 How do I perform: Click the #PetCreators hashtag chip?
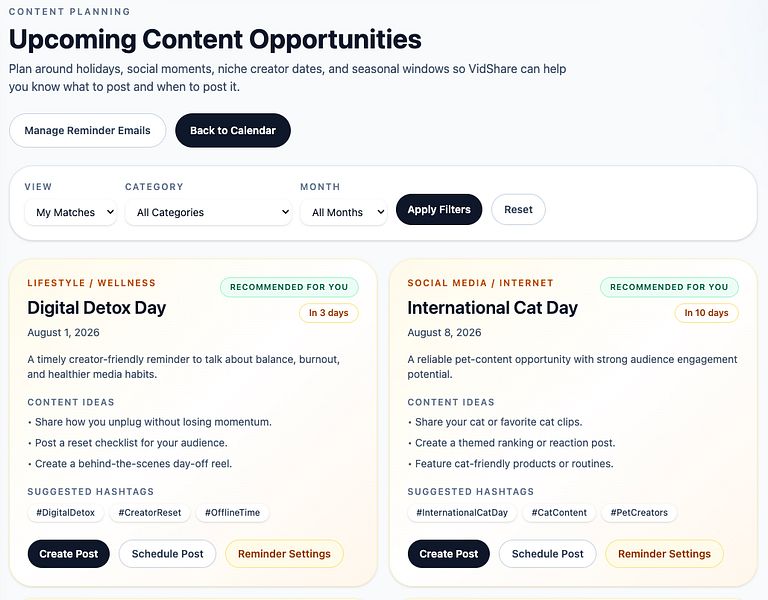pyautogui.click(x=639, y=513)
